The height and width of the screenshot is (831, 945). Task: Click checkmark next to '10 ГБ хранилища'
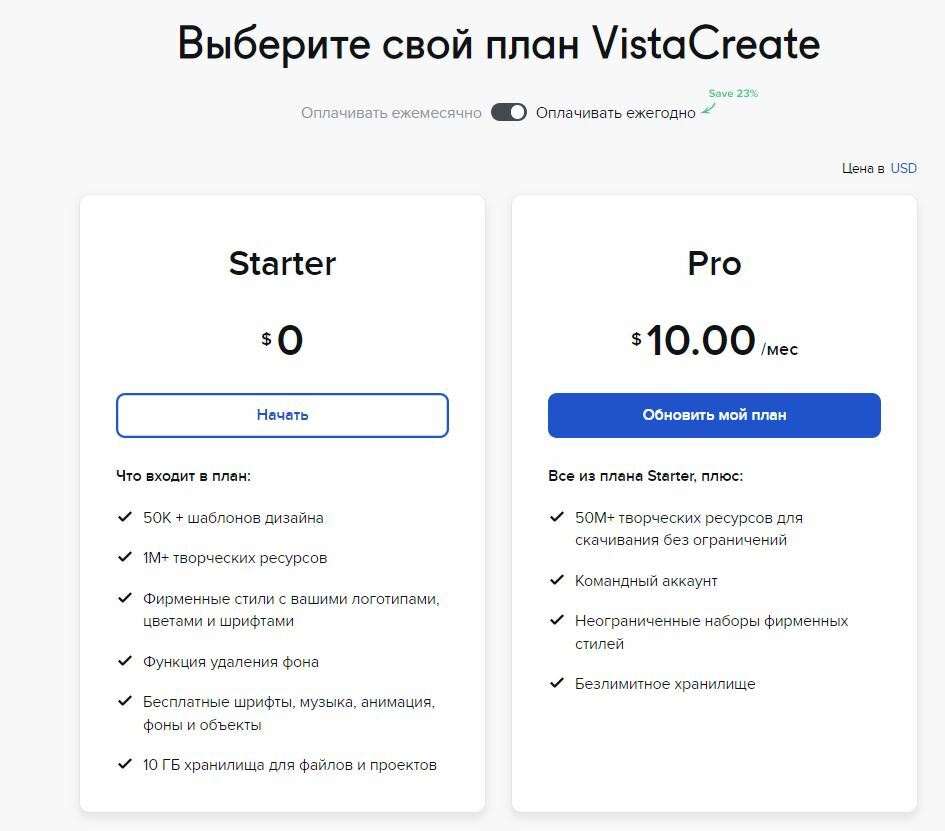pyautogui.click(x=125, y=764)
